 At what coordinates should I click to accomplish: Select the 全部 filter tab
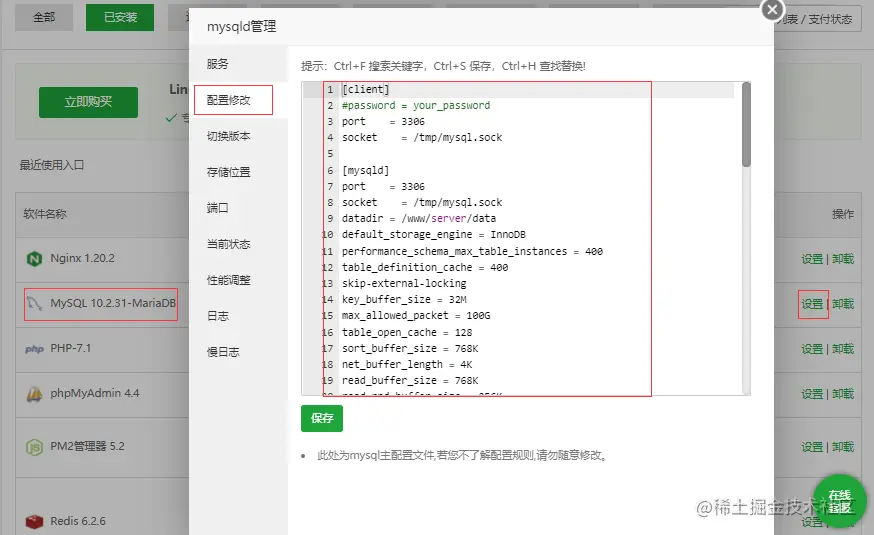click(44, 17)
